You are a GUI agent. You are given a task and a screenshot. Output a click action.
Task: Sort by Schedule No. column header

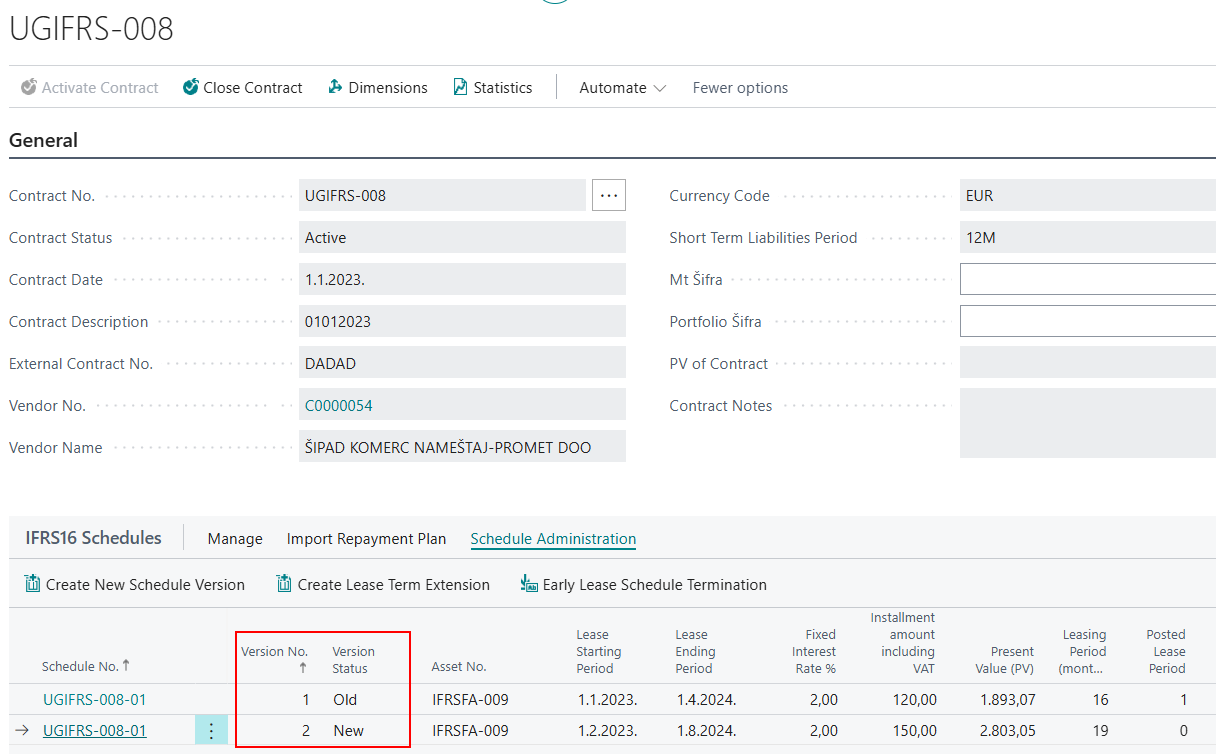(x=86, y=666)
